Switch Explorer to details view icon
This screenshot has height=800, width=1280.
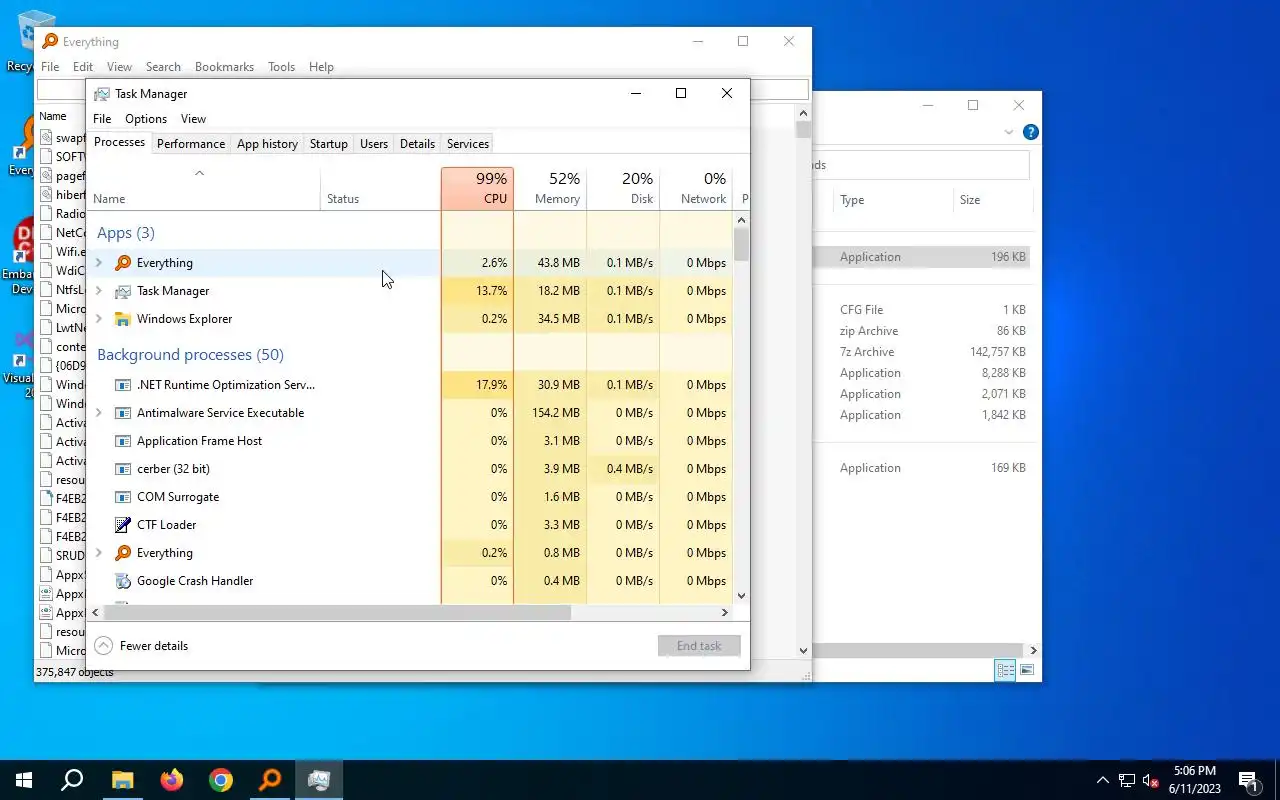tap(1006, 670)
